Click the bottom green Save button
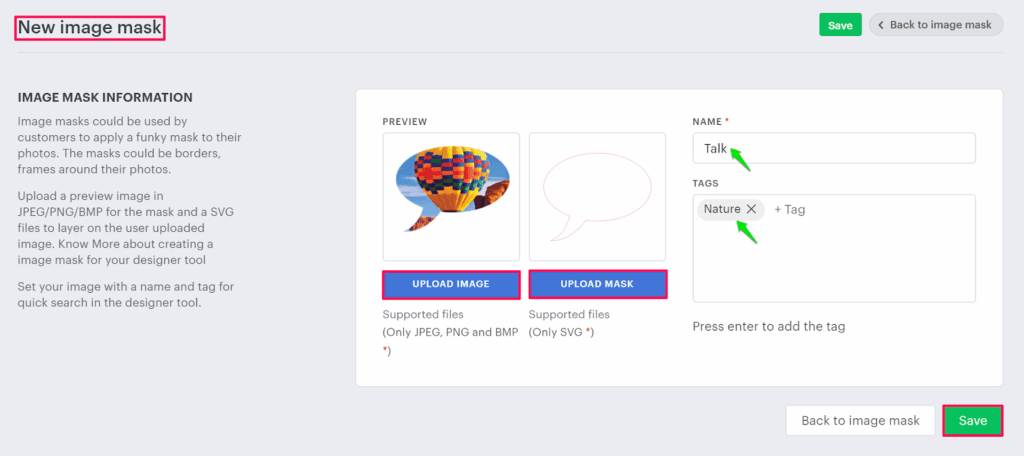 (x=972, y=421)
